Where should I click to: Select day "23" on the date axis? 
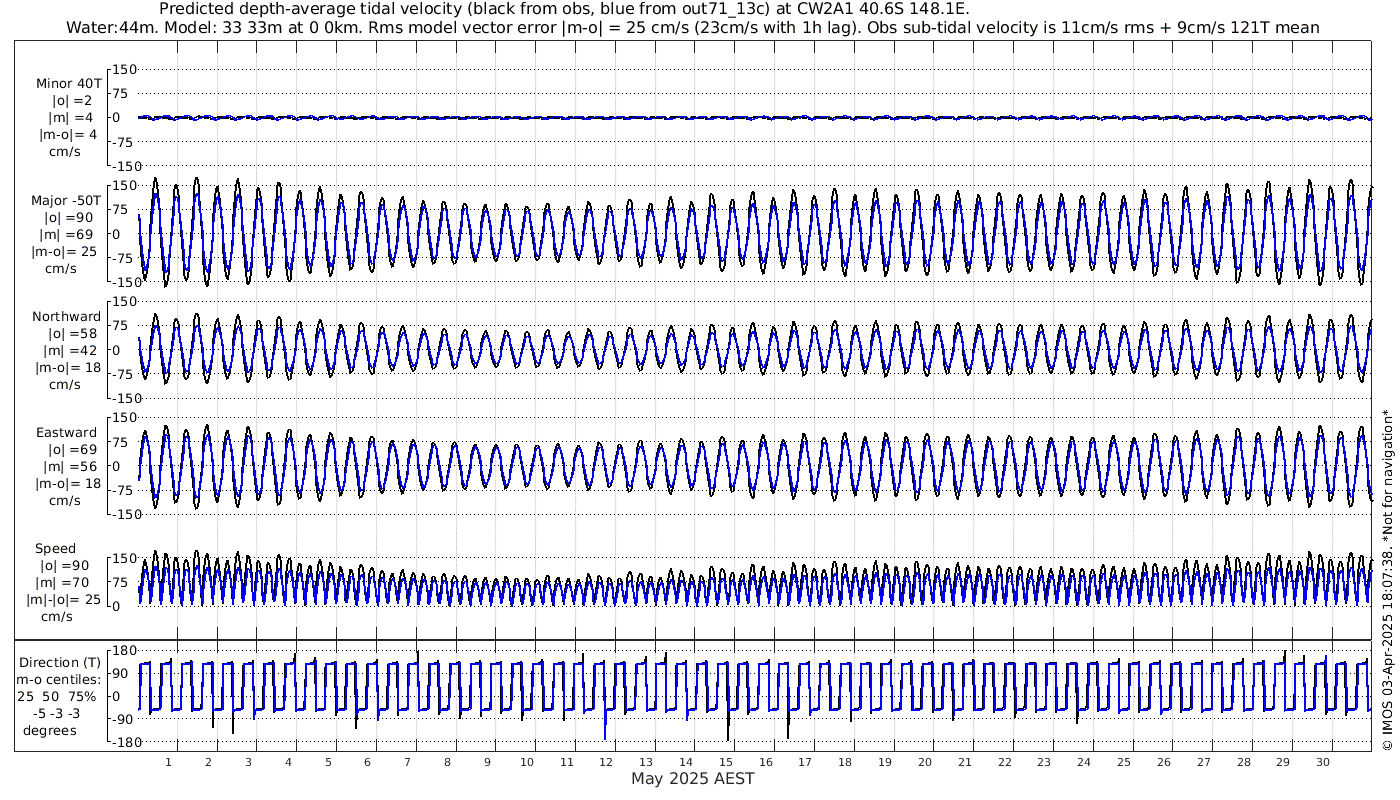tap(1044, 762)
